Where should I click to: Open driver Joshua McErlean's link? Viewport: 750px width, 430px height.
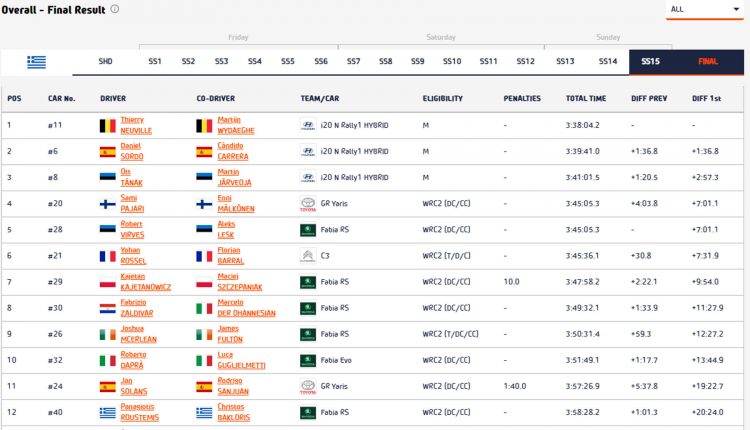coord(138,334)
